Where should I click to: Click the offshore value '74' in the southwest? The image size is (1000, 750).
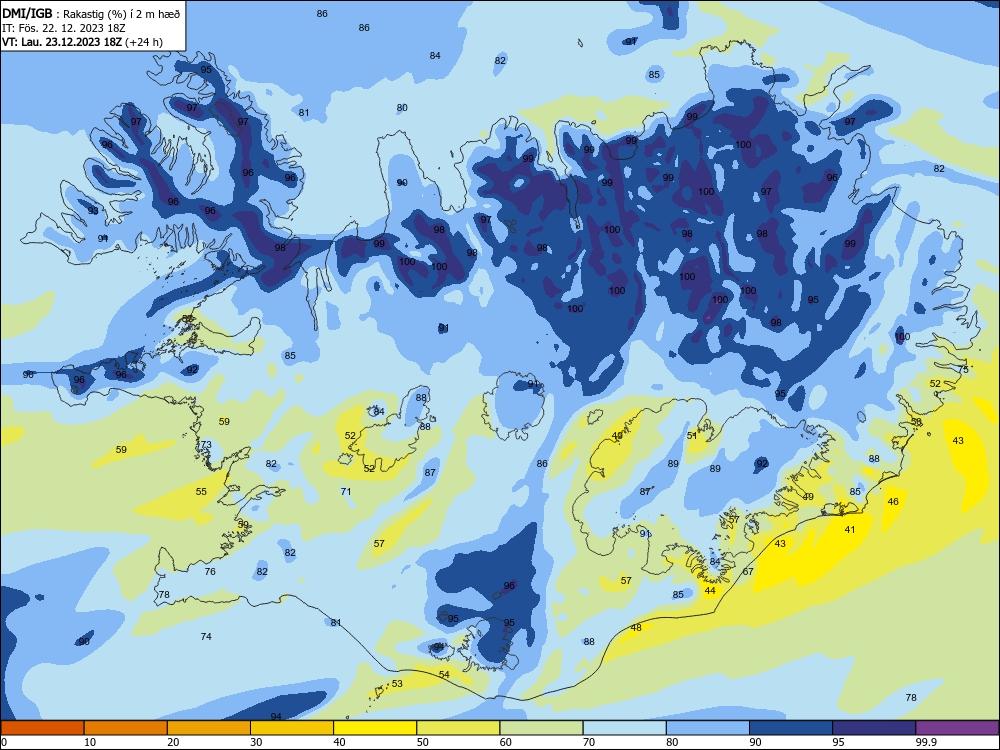tap(206, 636)
